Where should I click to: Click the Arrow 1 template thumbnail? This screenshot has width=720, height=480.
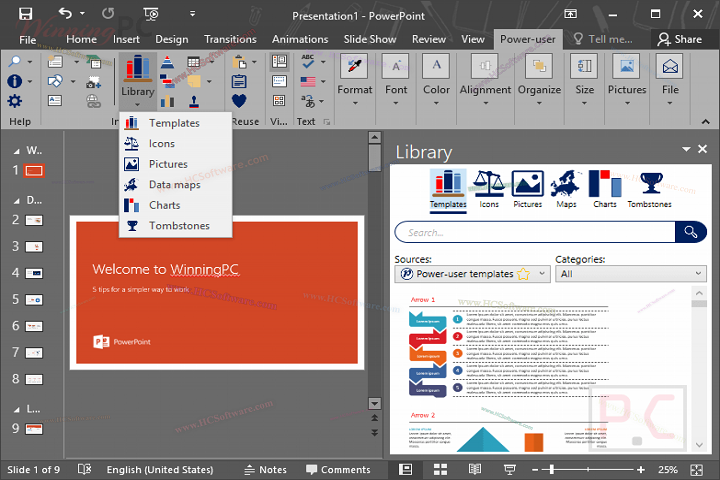click(x=509, y=346)
